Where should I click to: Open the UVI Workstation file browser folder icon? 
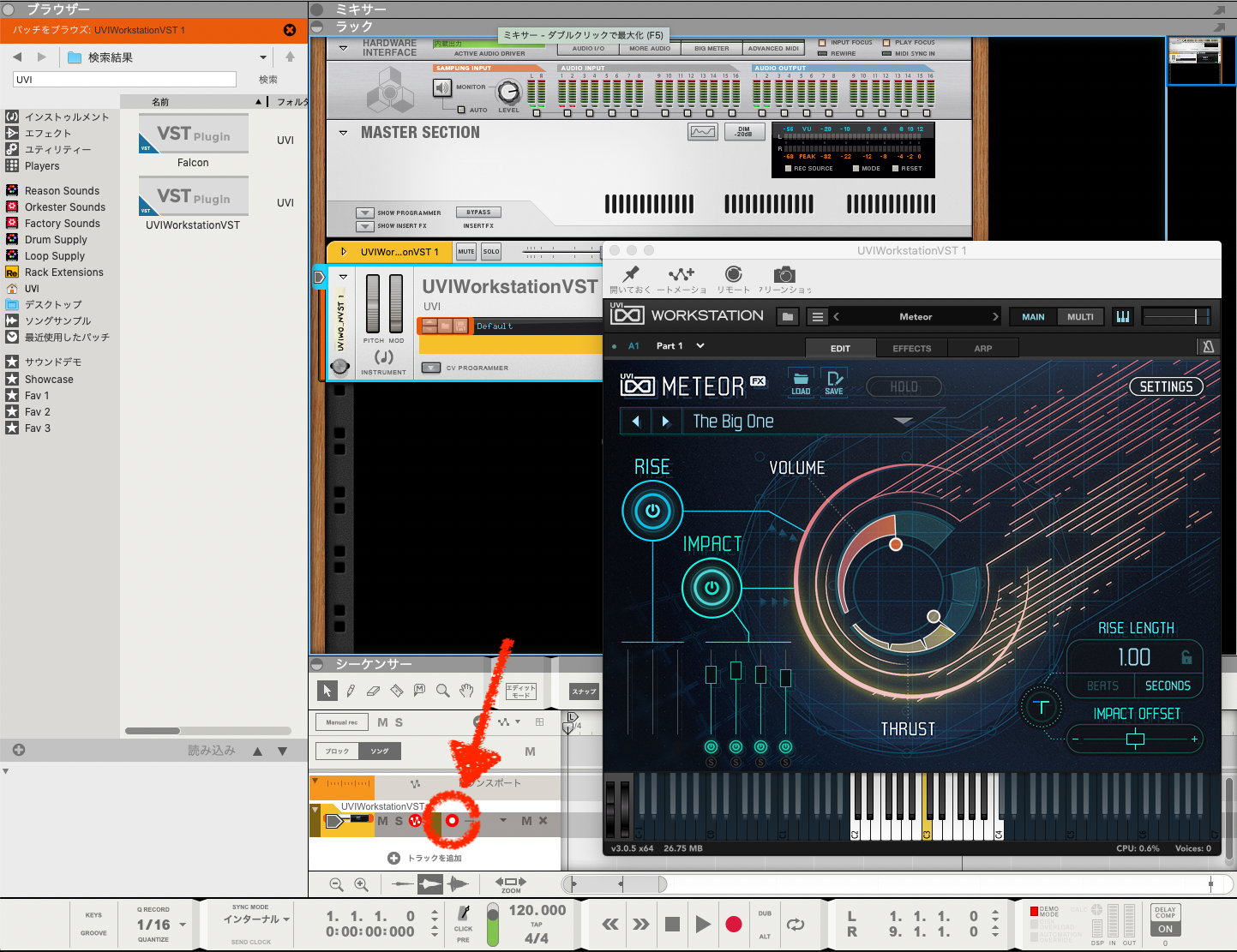(788, 316)
